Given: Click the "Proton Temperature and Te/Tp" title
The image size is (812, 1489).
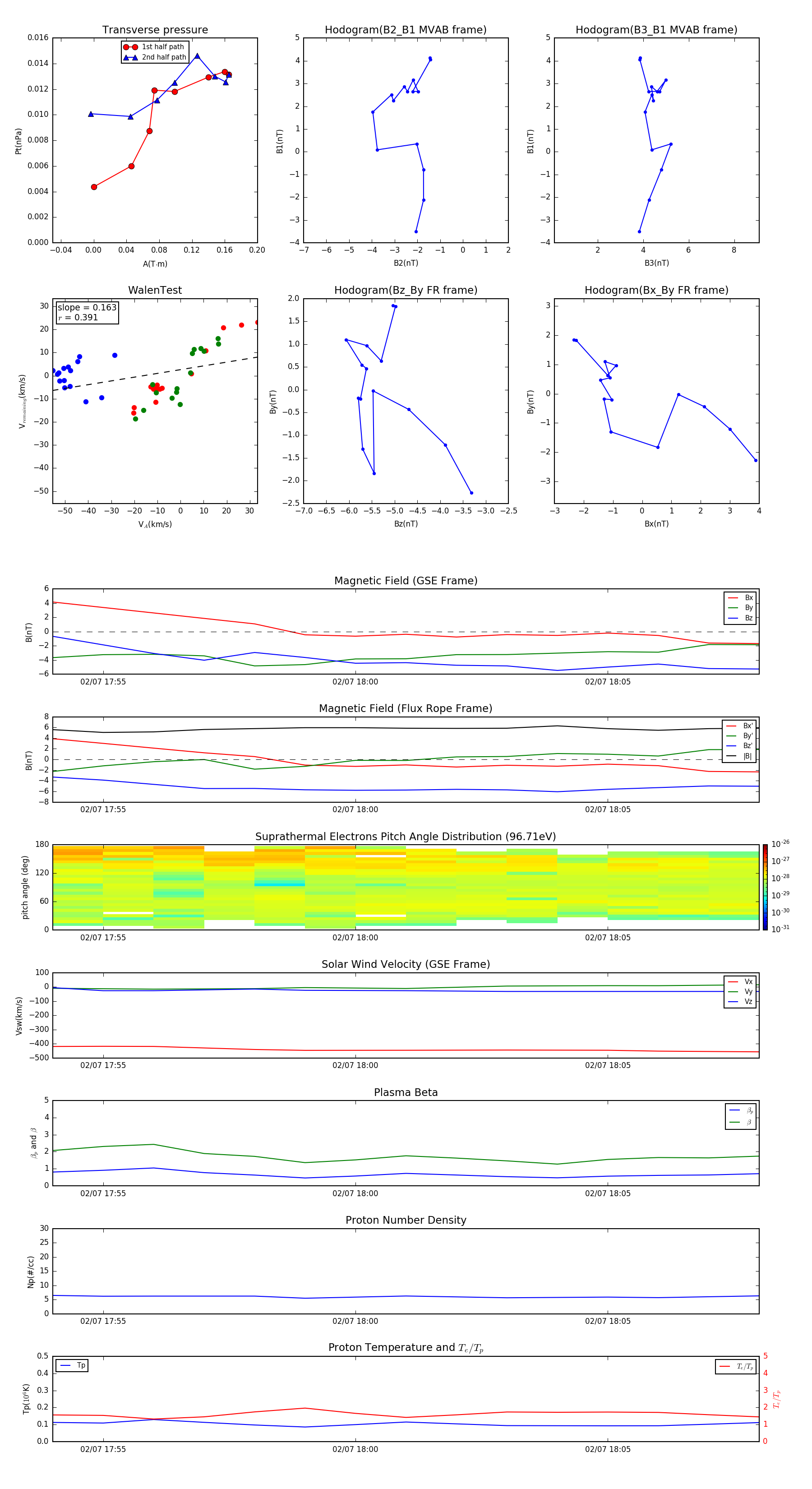Looking at the screenshot, I should coord(406,1348).
